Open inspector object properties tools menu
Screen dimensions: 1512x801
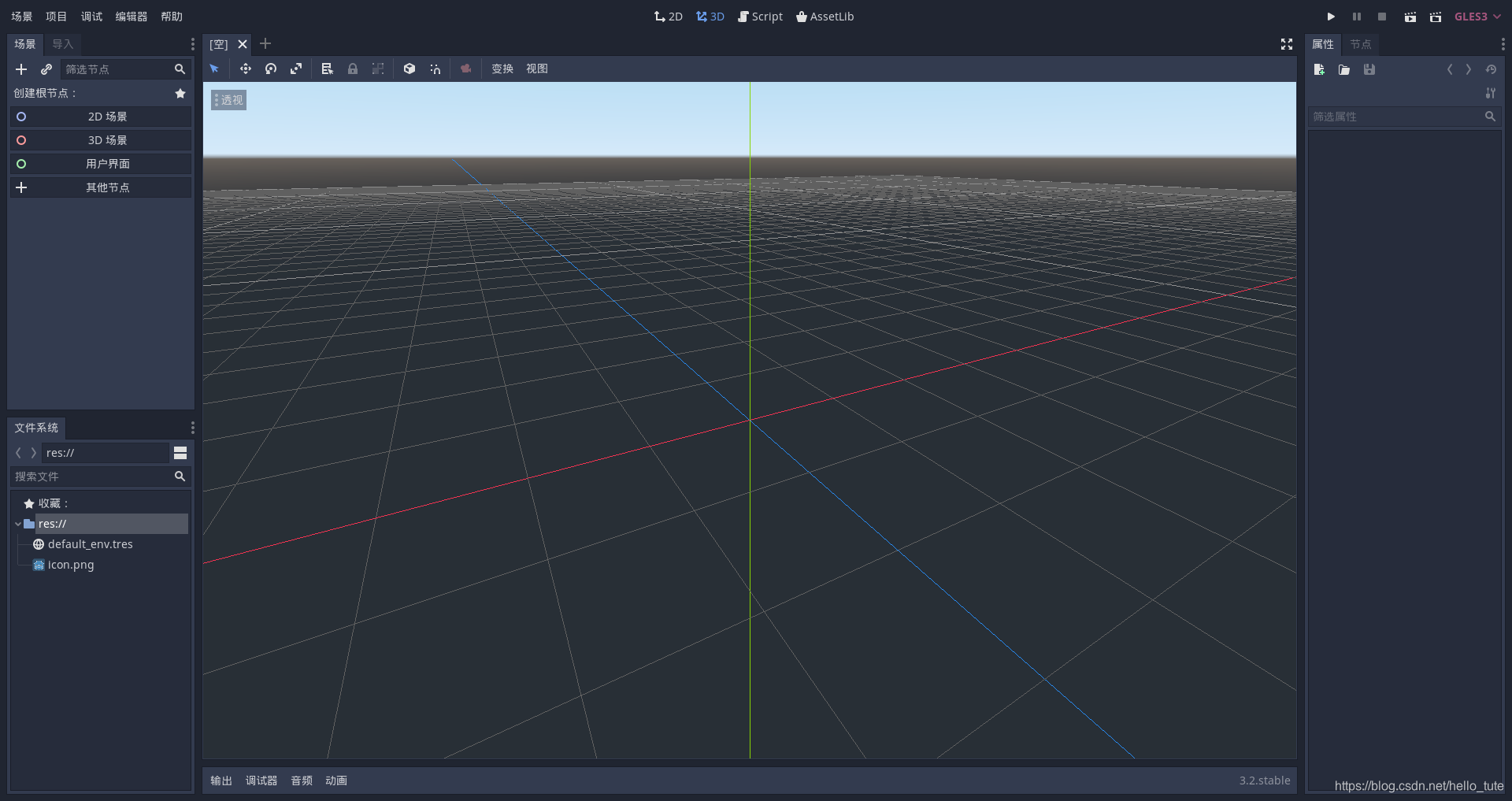pos(1491,93)
